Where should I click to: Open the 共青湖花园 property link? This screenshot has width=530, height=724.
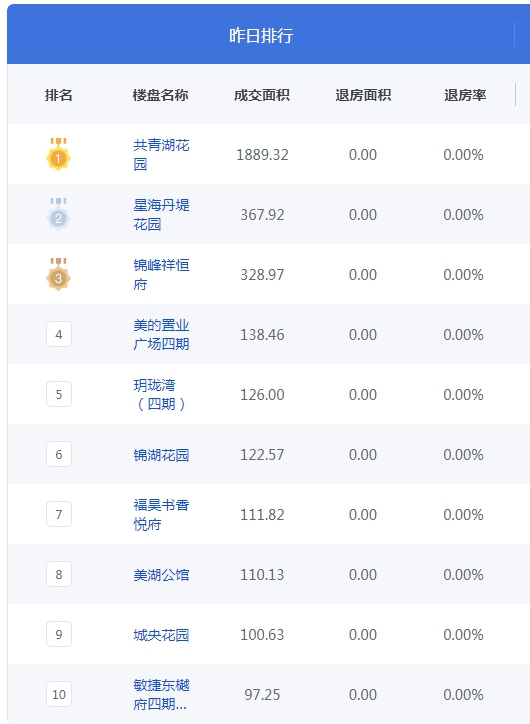pos(161,155)
